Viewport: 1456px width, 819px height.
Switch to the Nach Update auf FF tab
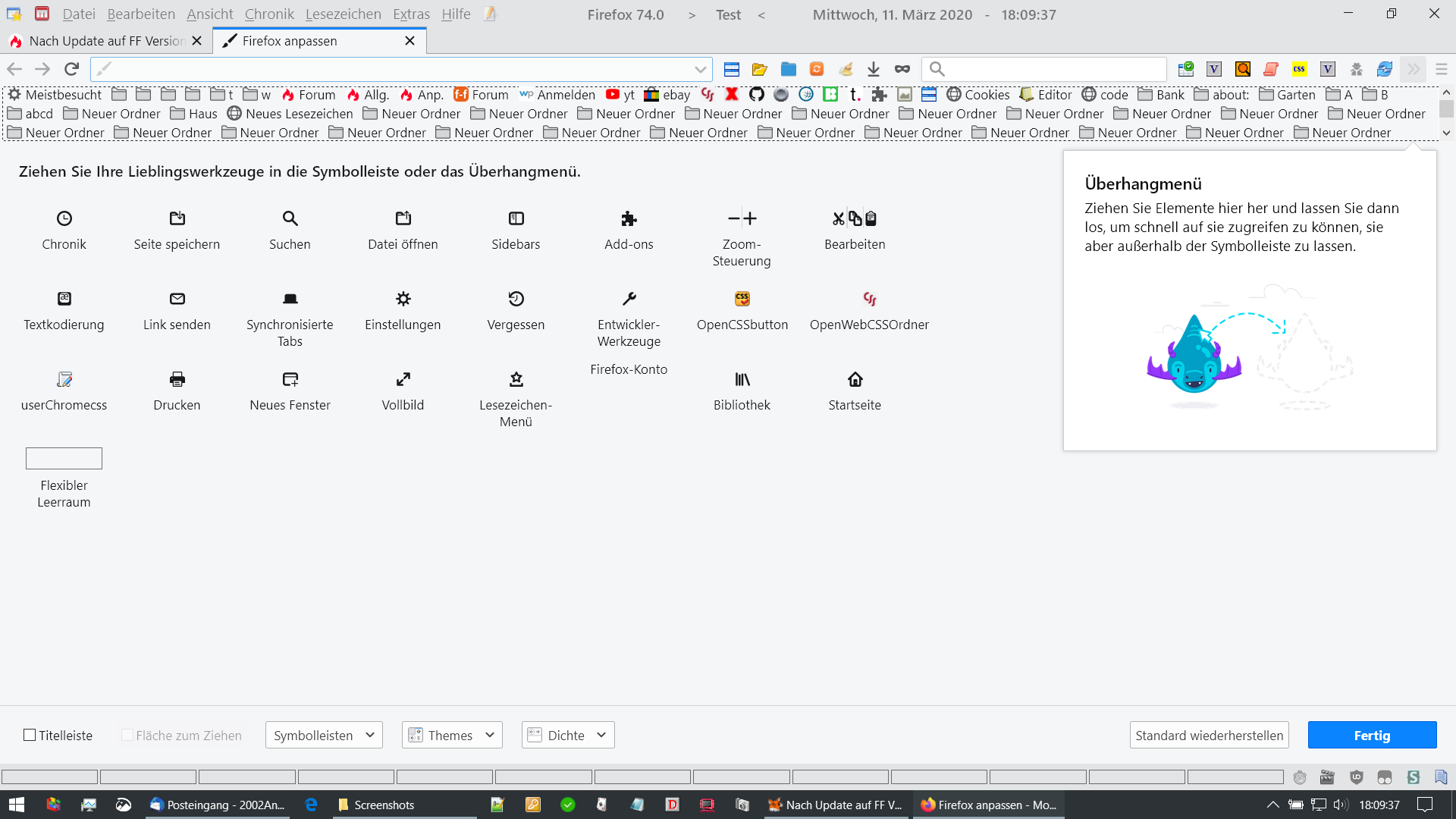pyautogui.click(x=106, y=41)
